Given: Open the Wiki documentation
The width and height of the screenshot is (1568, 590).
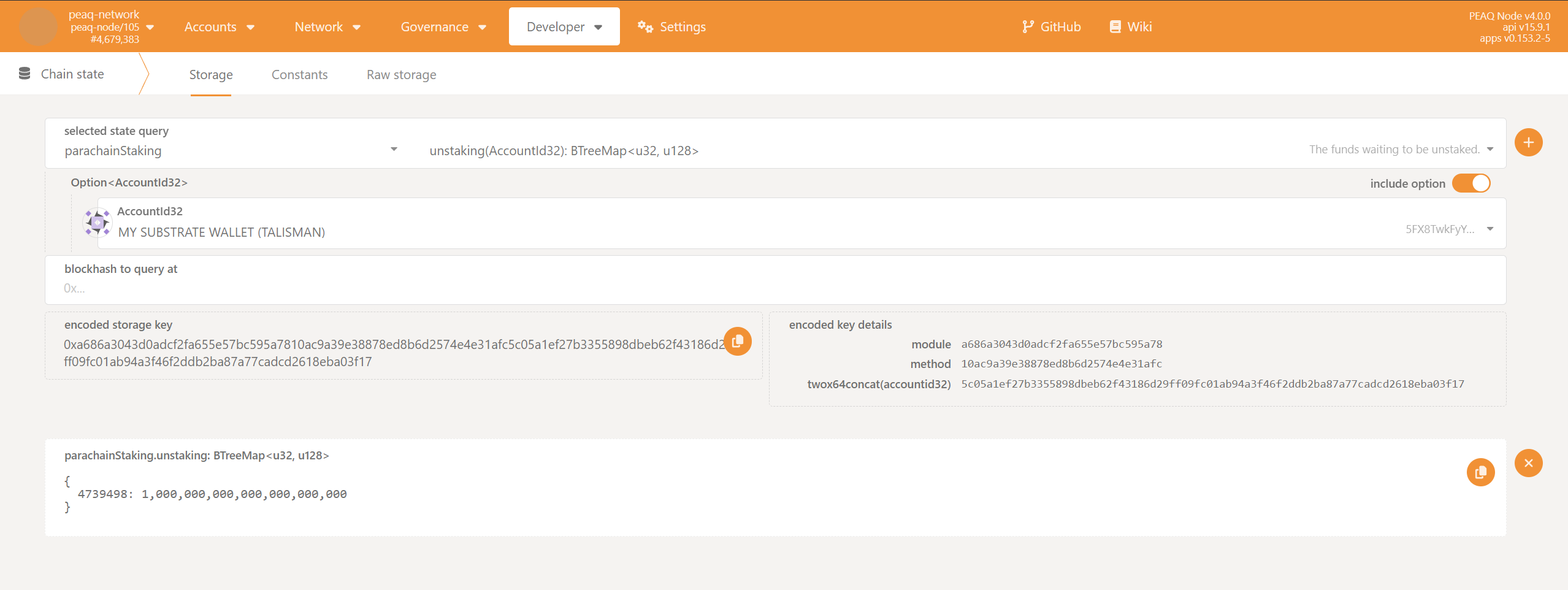Looking at the screenshot, I should tap(1130, 26).
